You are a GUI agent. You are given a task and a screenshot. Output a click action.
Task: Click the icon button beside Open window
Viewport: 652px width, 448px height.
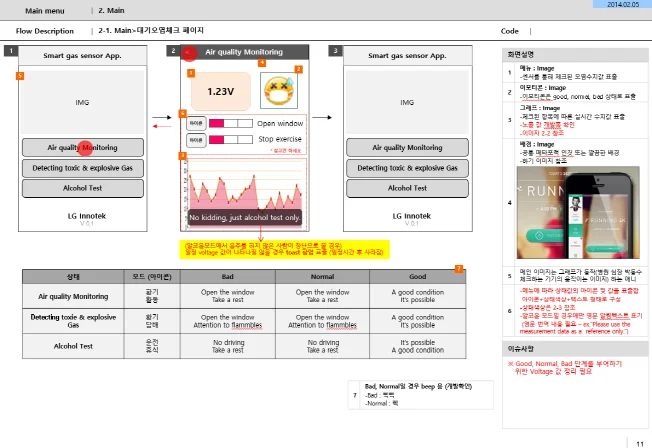click(196, 124)
